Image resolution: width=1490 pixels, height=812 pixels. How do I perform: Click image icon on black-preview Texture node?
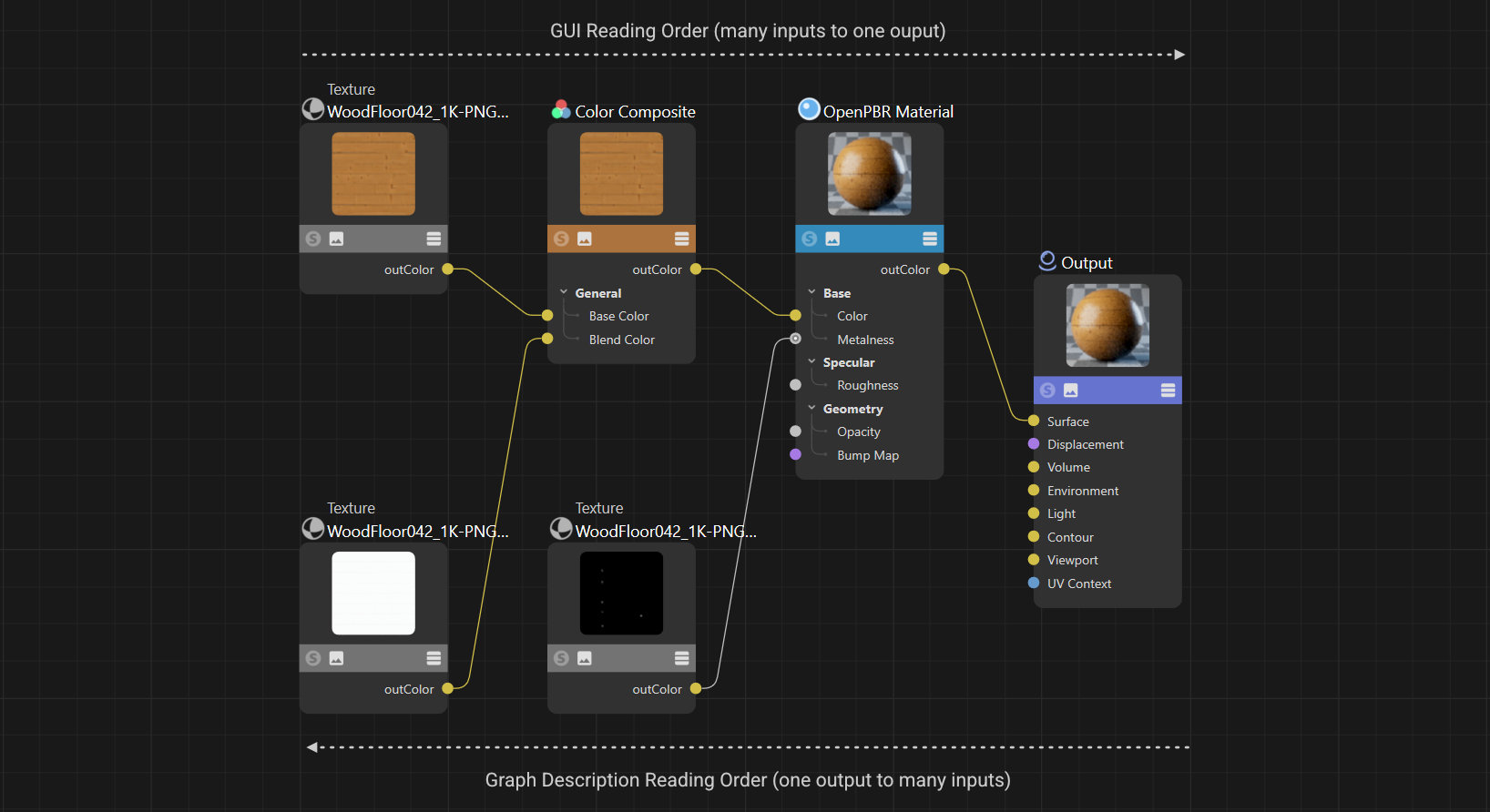(x=585, y=658)
